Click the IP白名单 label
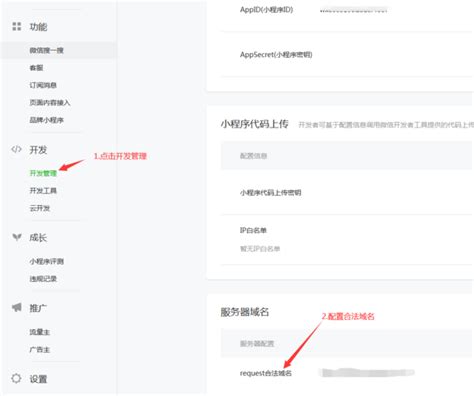This screenshot has width=474, height=396. tap(253, 230)
